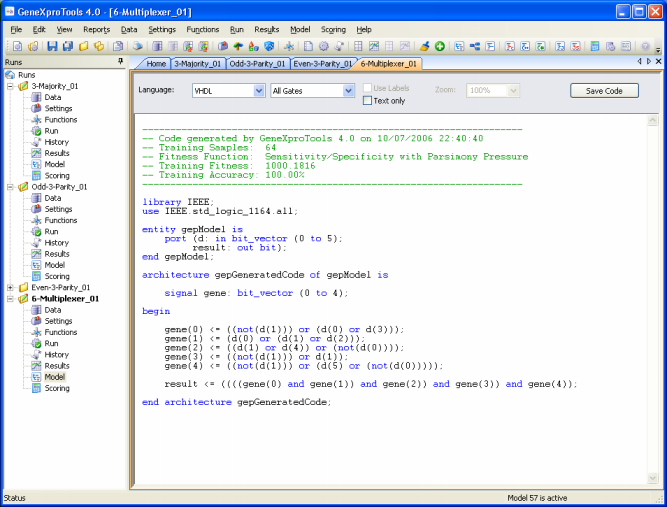Select the root Runs tree node
The image size is (667, 507).
(x=26, y=75)
